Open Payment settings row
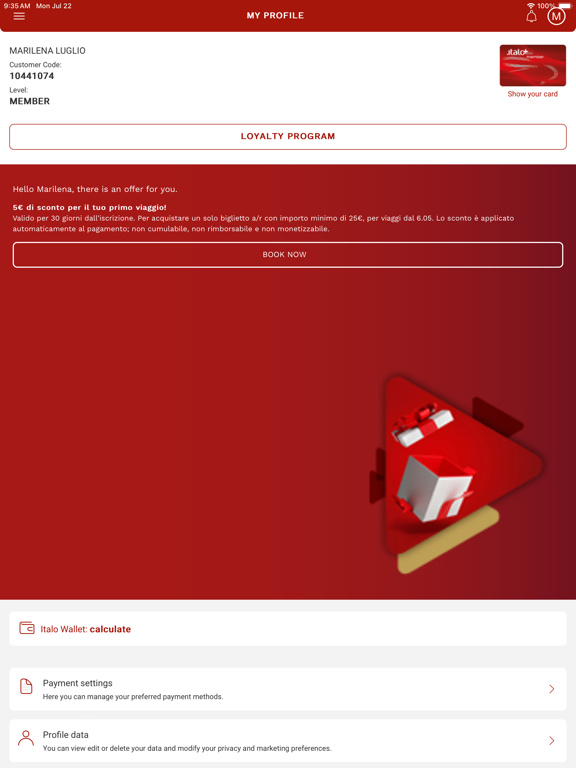Viewport: 576px width, 768px height. click(x=288, y=689)
